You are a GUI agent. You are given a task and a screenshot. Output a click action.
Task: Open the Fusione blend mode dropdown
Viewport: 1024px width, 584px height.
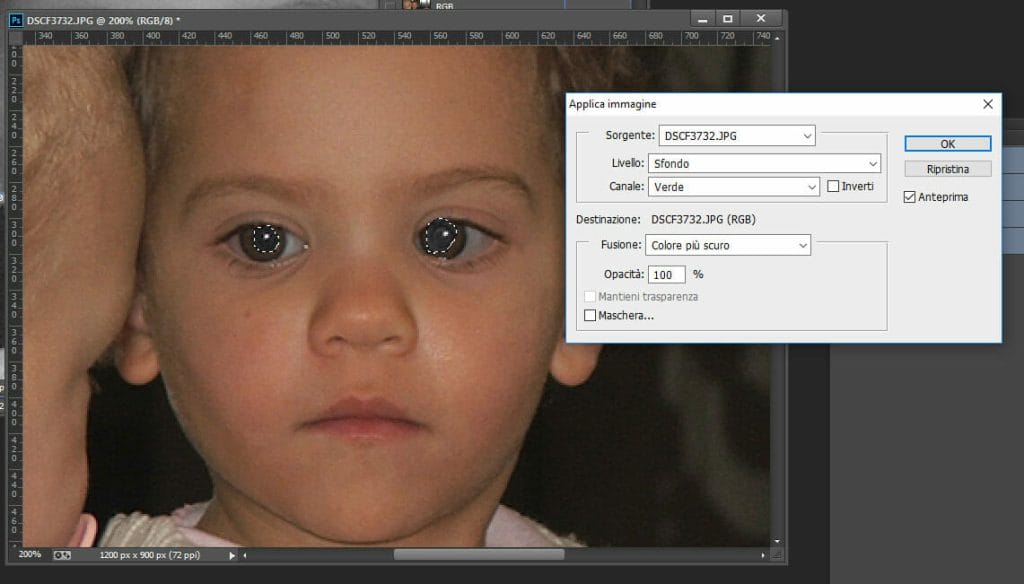tap(728, 245)
